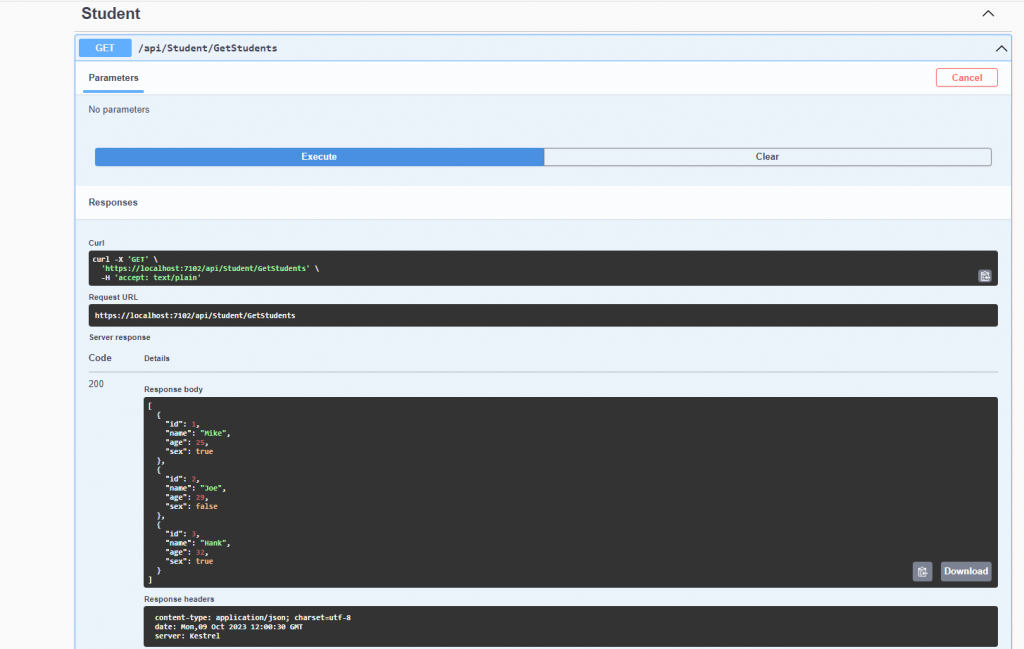The height and width of the screenshot is (649, 1024).
Task: Click the Response headers label
Action: pos(179,599)
